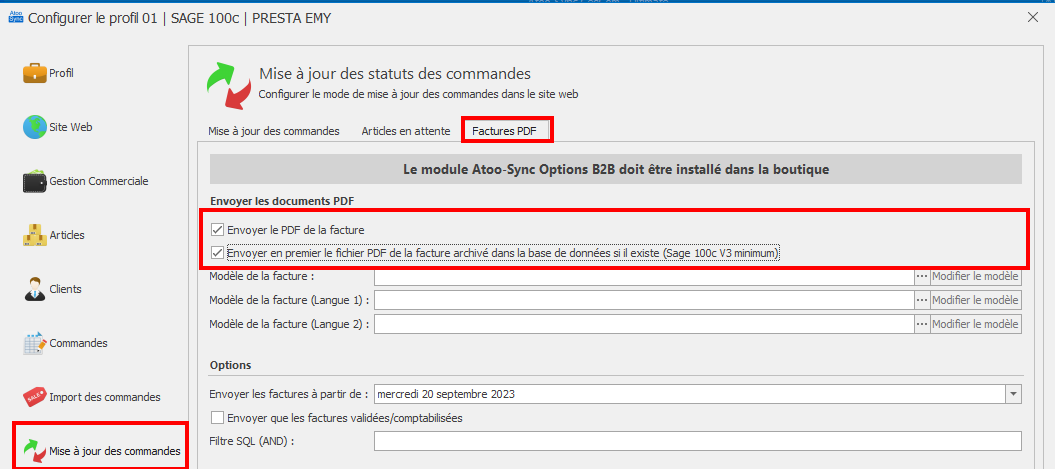Image resolution: width=1055 pixels, height=469 pixels.
Task: Select the Factures PDF tab
Action: tap(505, 131)
